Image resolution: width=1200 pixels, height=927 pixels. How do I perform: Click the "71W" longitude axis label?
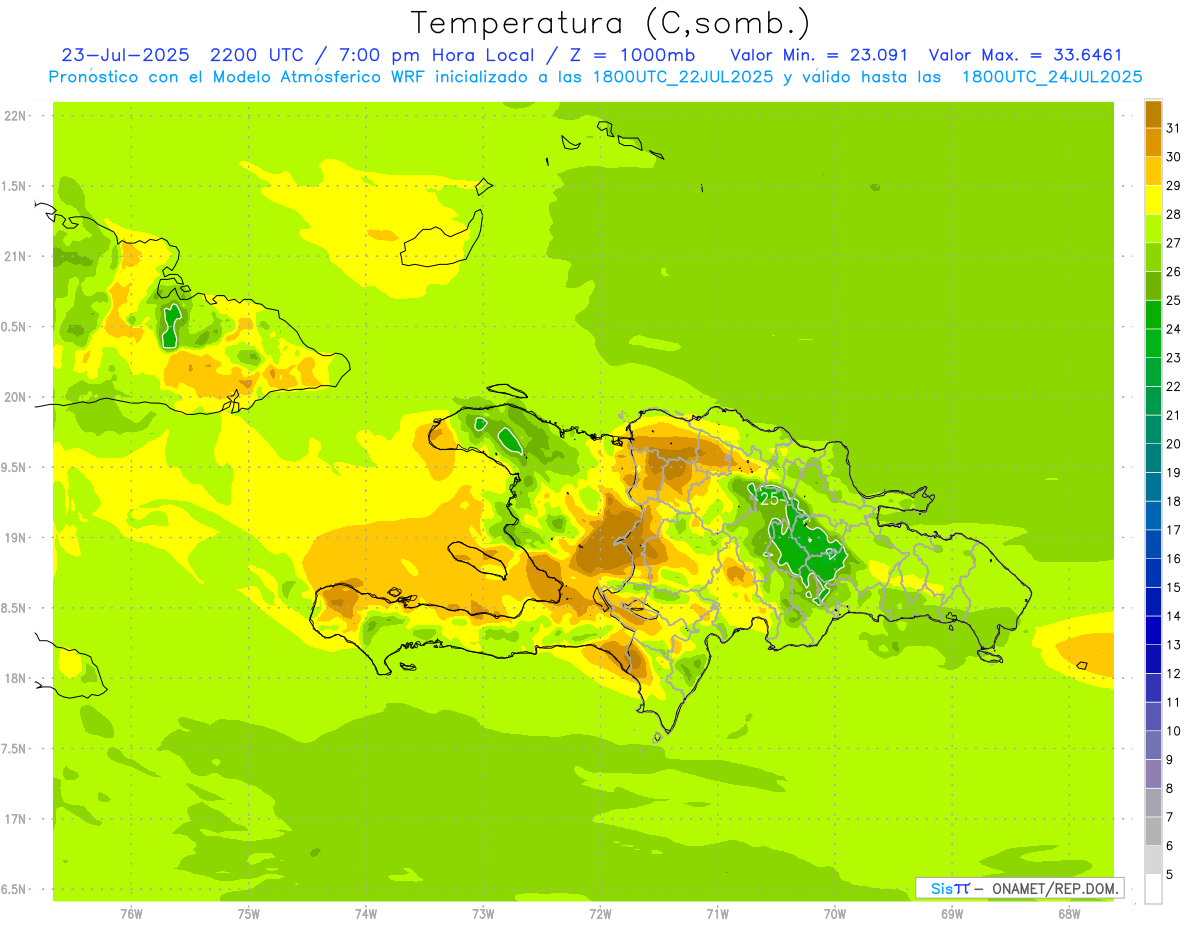click(717, 914)
